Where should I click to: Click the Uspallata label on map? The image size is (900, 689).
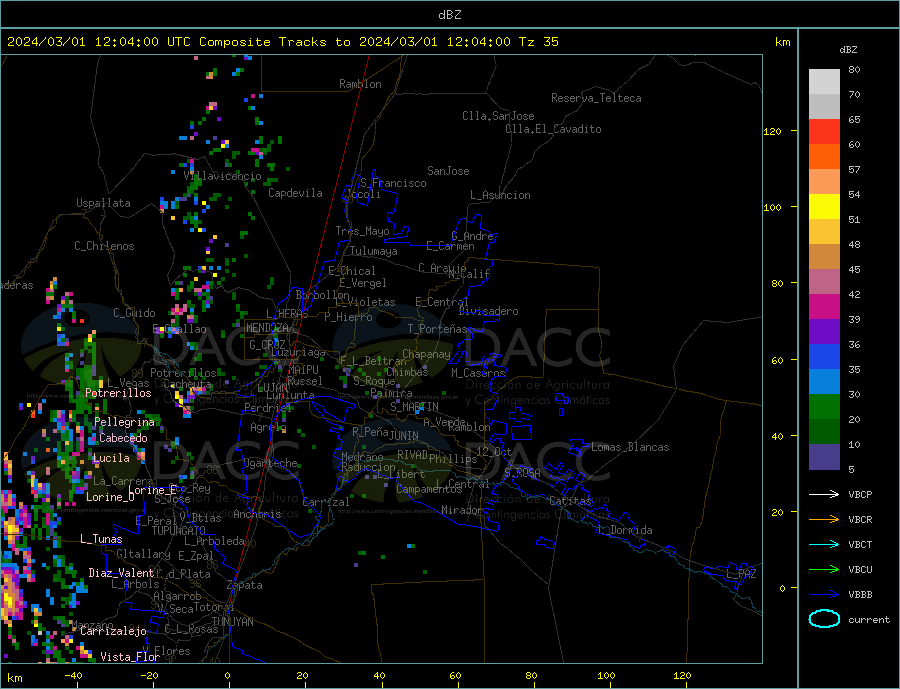(103, 203)
